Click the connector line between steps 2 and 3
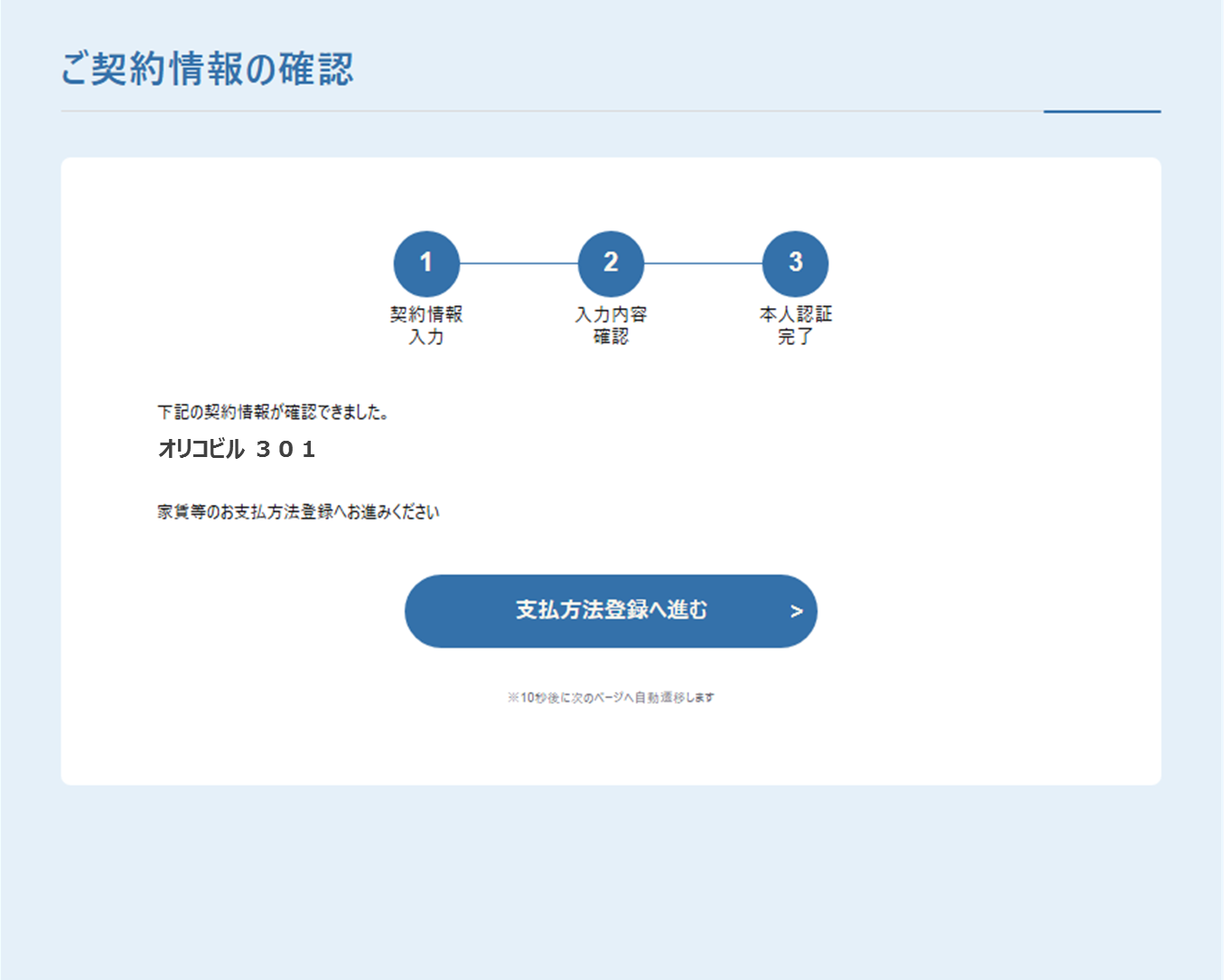Image resolution: width=1225 pixels, height=980 pixels. 703,264
